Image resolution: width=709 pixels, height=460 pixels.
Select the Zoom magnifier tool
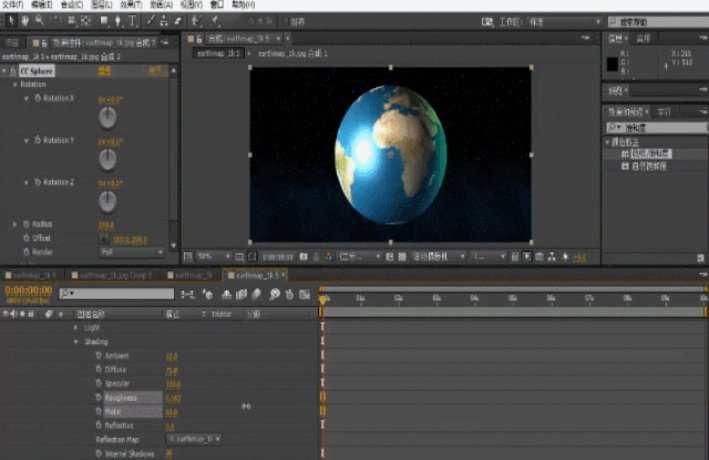pyautogui.click(x=39, y=19)
